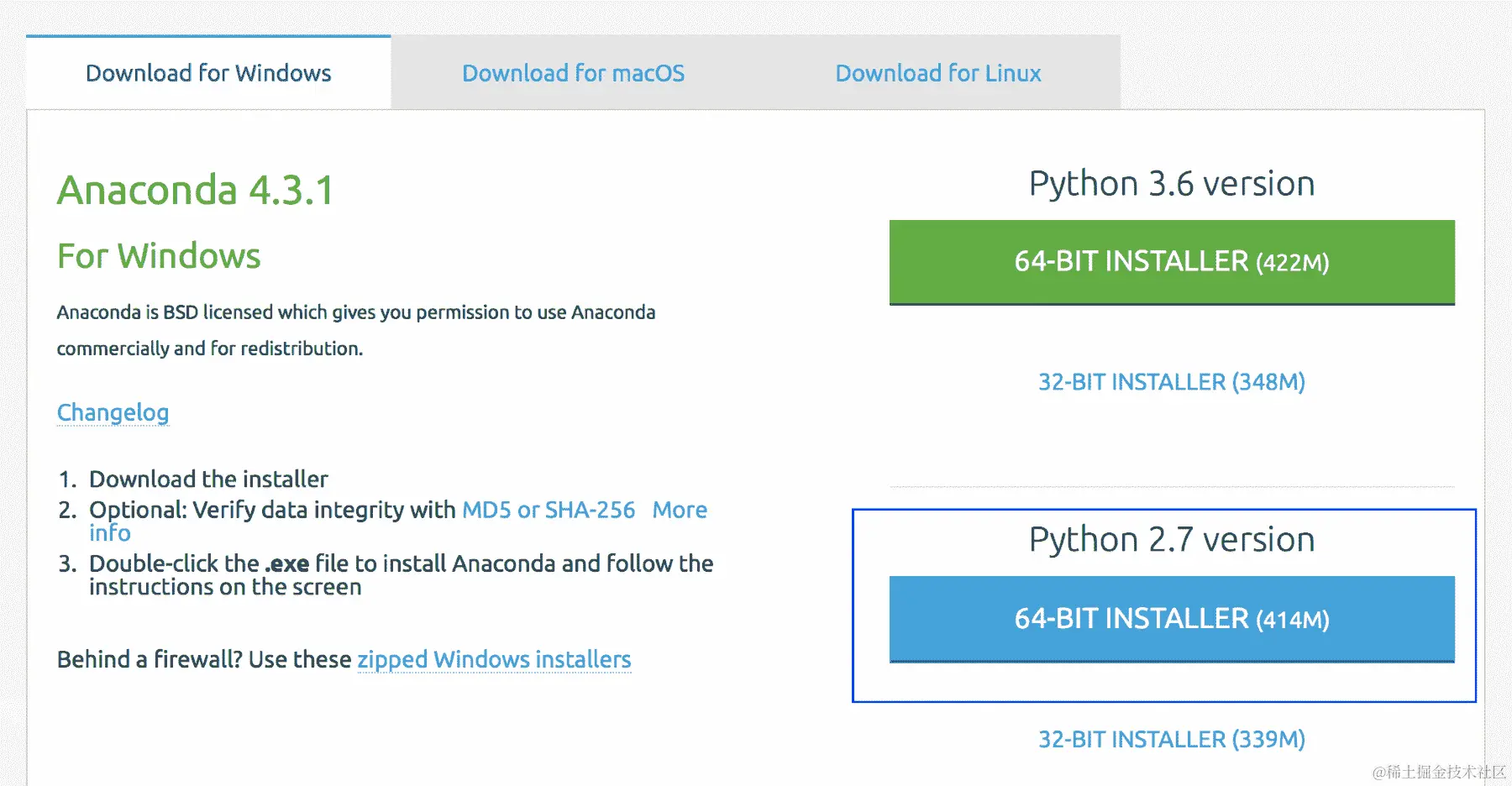Viewport: 1512px width, 786px height.
Task: Click the Python 2.7 version heading
Action: point(1171,539)
